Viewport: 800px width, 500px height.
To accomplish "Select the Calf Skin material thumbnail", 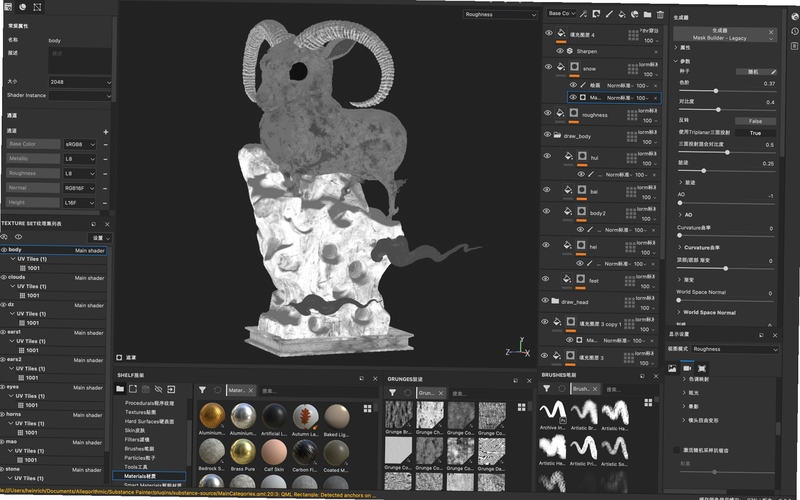I will pyautogui.click(x=274, y=452).
